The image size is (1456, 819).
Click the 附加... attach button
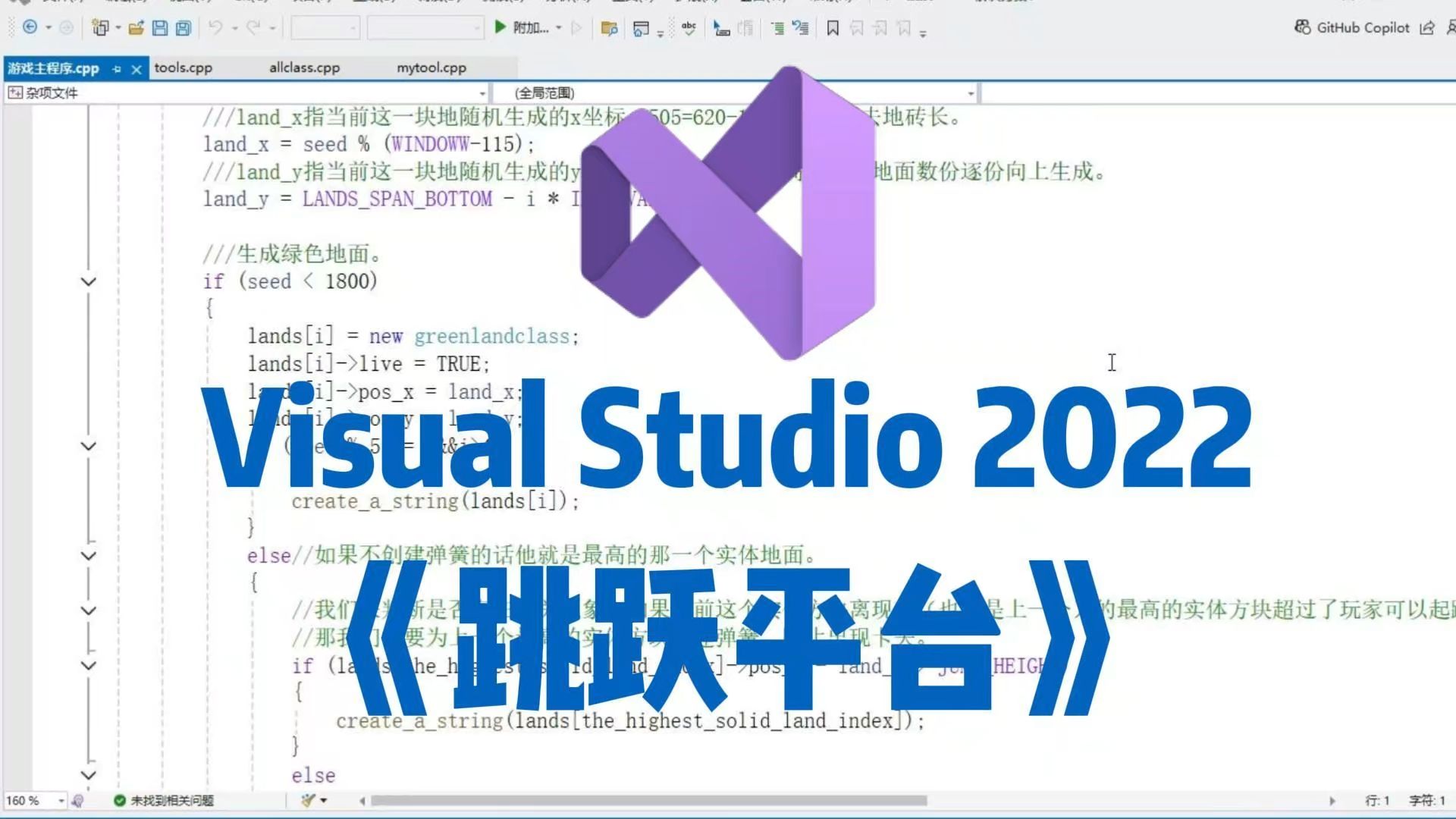[x=530, y=28]
